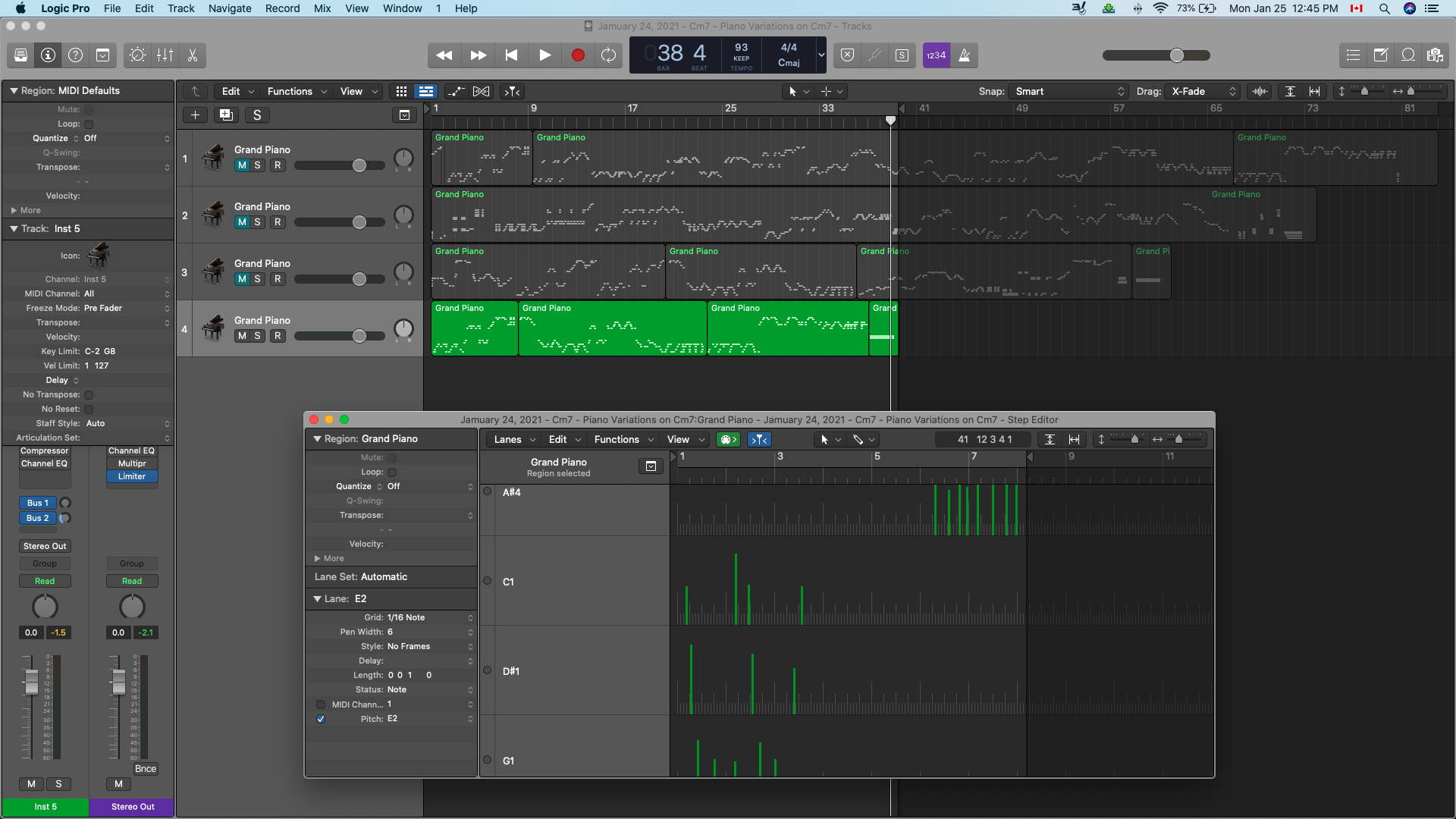The width and height of the screenshot is (1456, 819).
Task: Record-enable Grand Piano track 3
Action: (x=278, y=279)
